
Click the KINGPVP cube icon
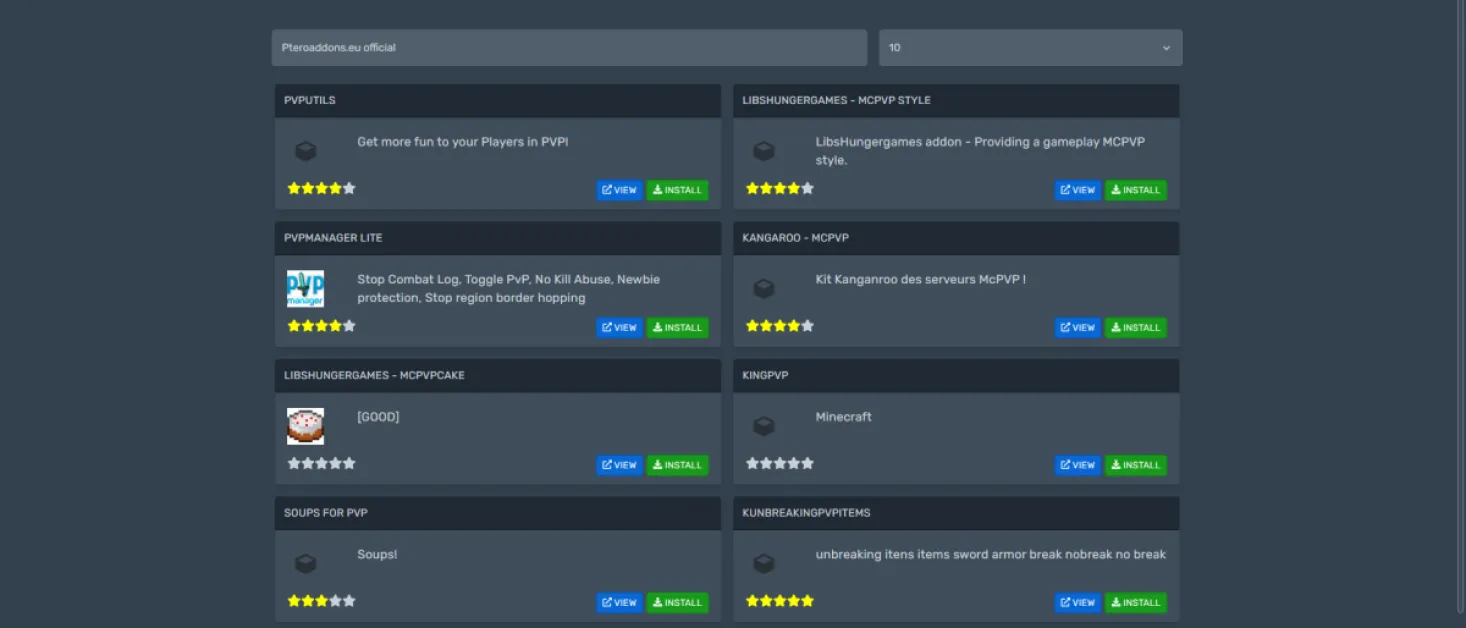(x=764, y=426)
